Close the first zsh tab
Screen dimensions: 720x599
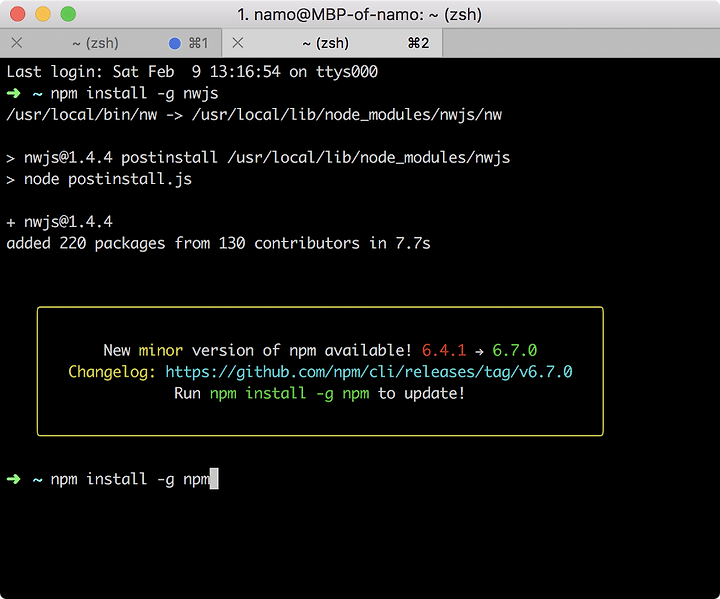pos(17,43)
